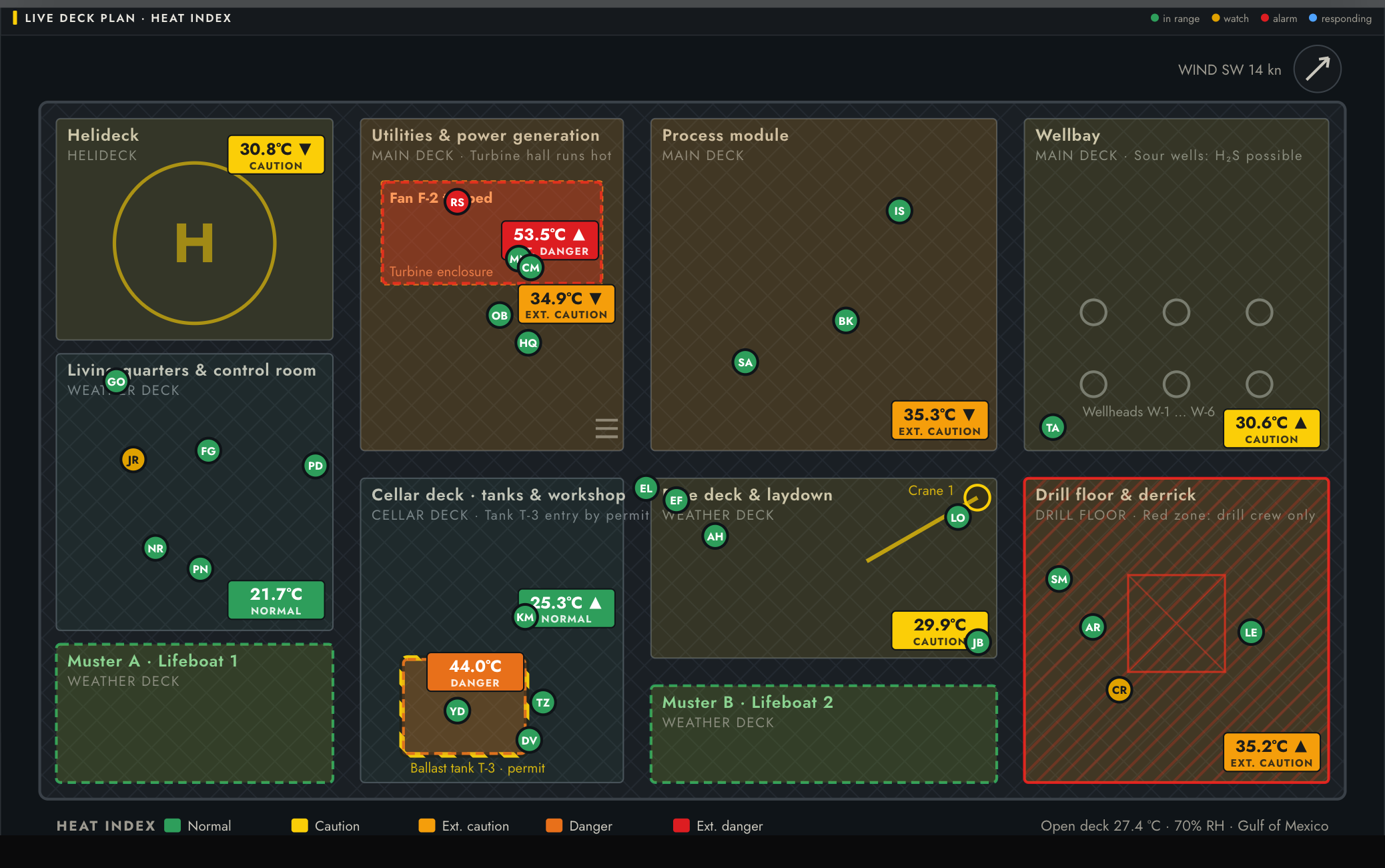The height and width of the screenshot is (868, 1385).
Task: Select the TA marker in Wellbay
Action: [x=1053, y=428]
